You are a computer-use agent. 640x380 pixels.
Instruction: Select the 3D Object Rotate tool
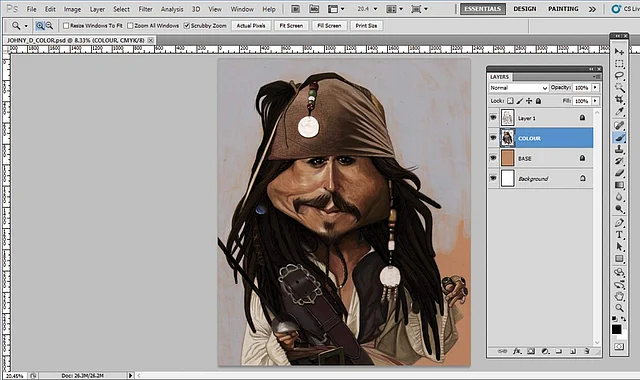(619, 272)
